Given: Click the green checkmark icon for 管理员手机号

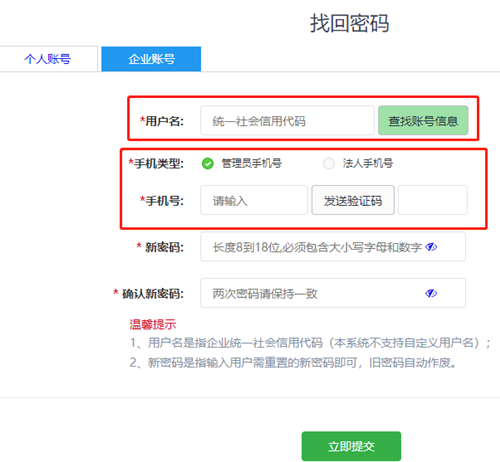Looking at the screenshot, I should point(208,164).
